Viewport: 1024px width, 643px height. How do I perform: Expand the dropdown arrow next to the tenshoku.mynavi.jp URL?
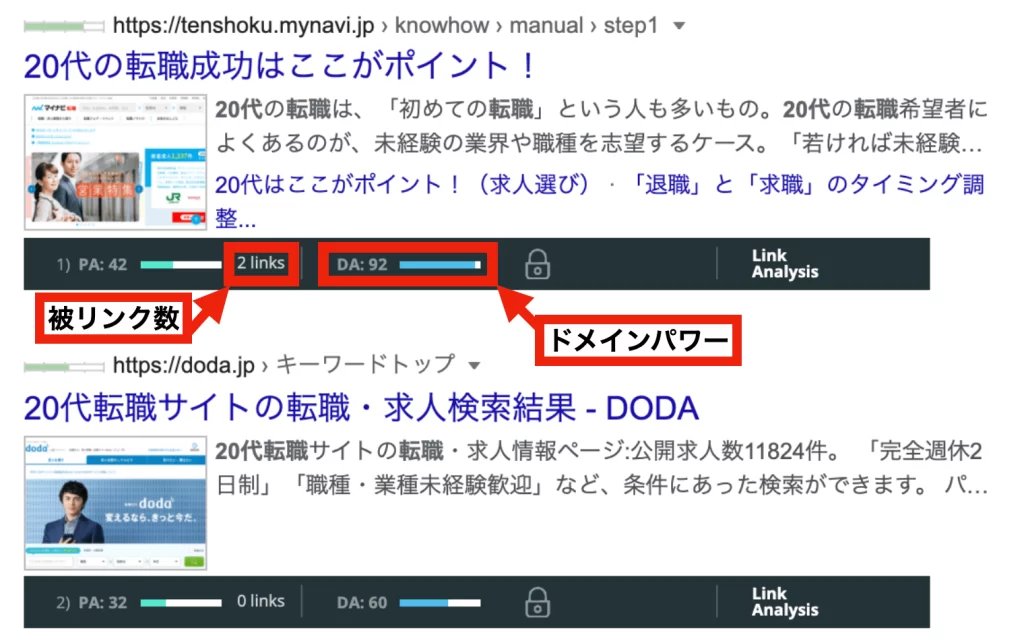click(680, 25)
